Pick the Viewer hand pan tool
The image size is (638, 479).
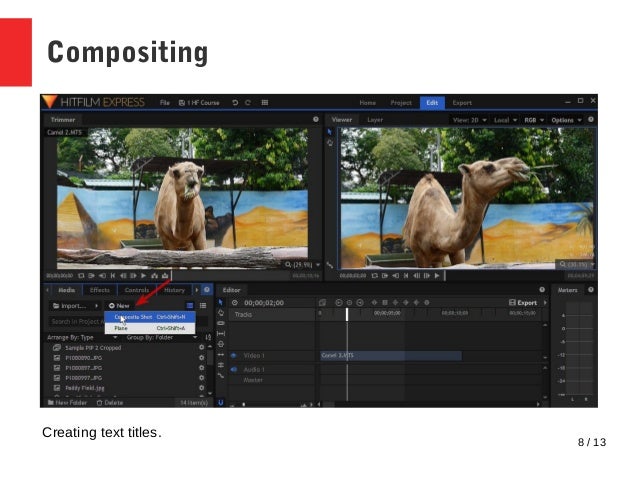[330, 143]
